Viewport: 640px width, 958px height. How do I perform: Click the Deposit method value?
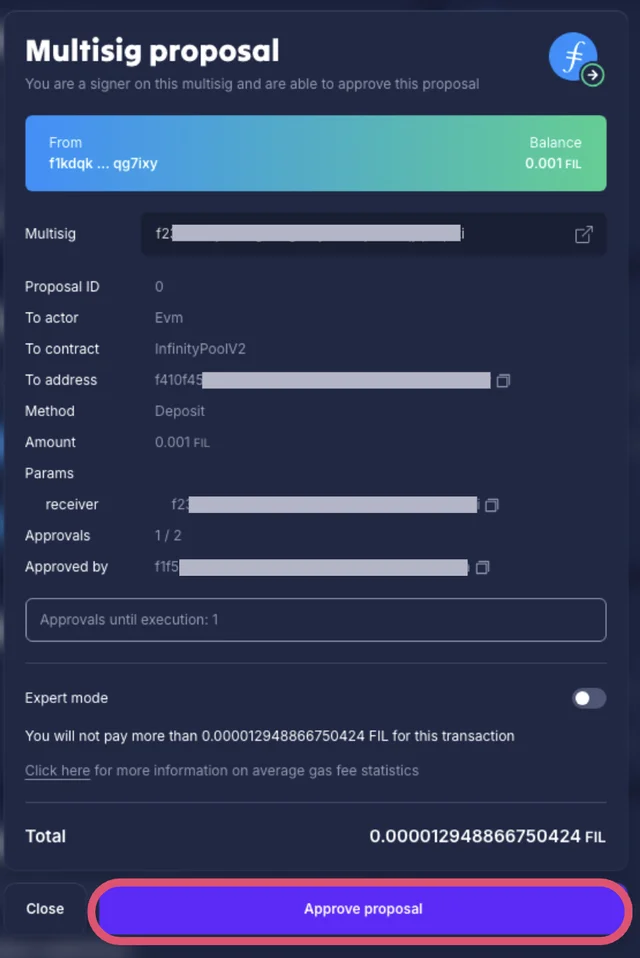click(x=180, y=411)
